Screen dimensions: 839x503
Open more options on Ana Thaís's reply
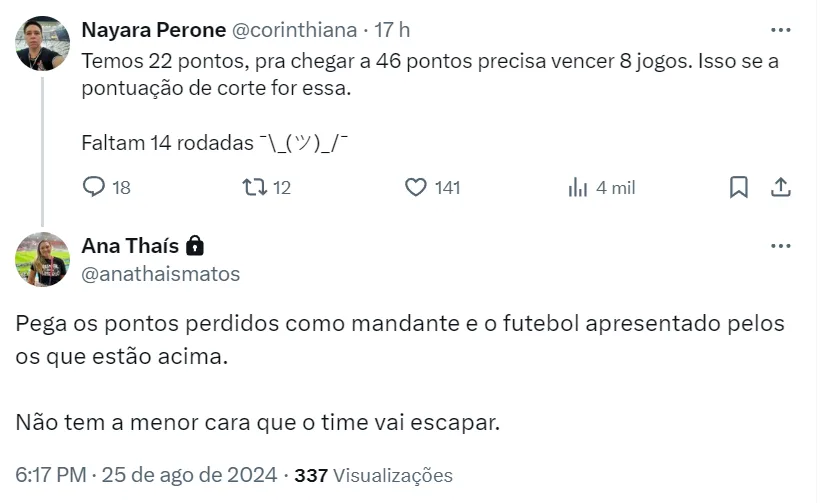782,246
